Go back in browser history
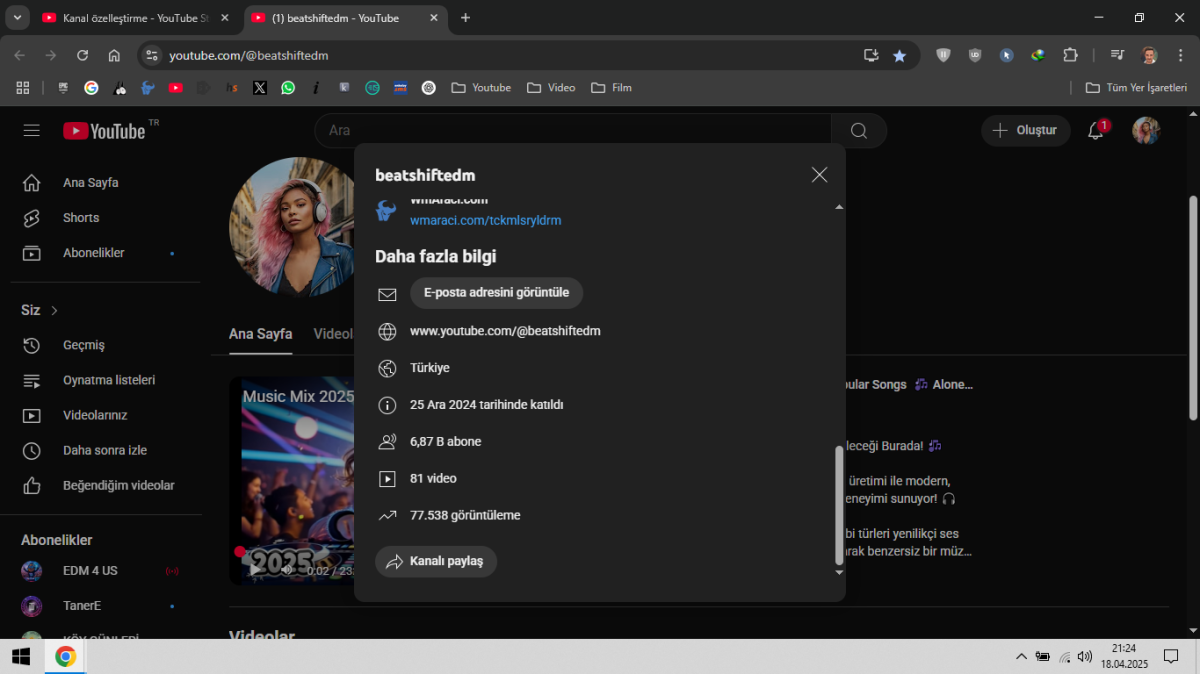This screenshot has width=1200, height=674. [20, 56]
